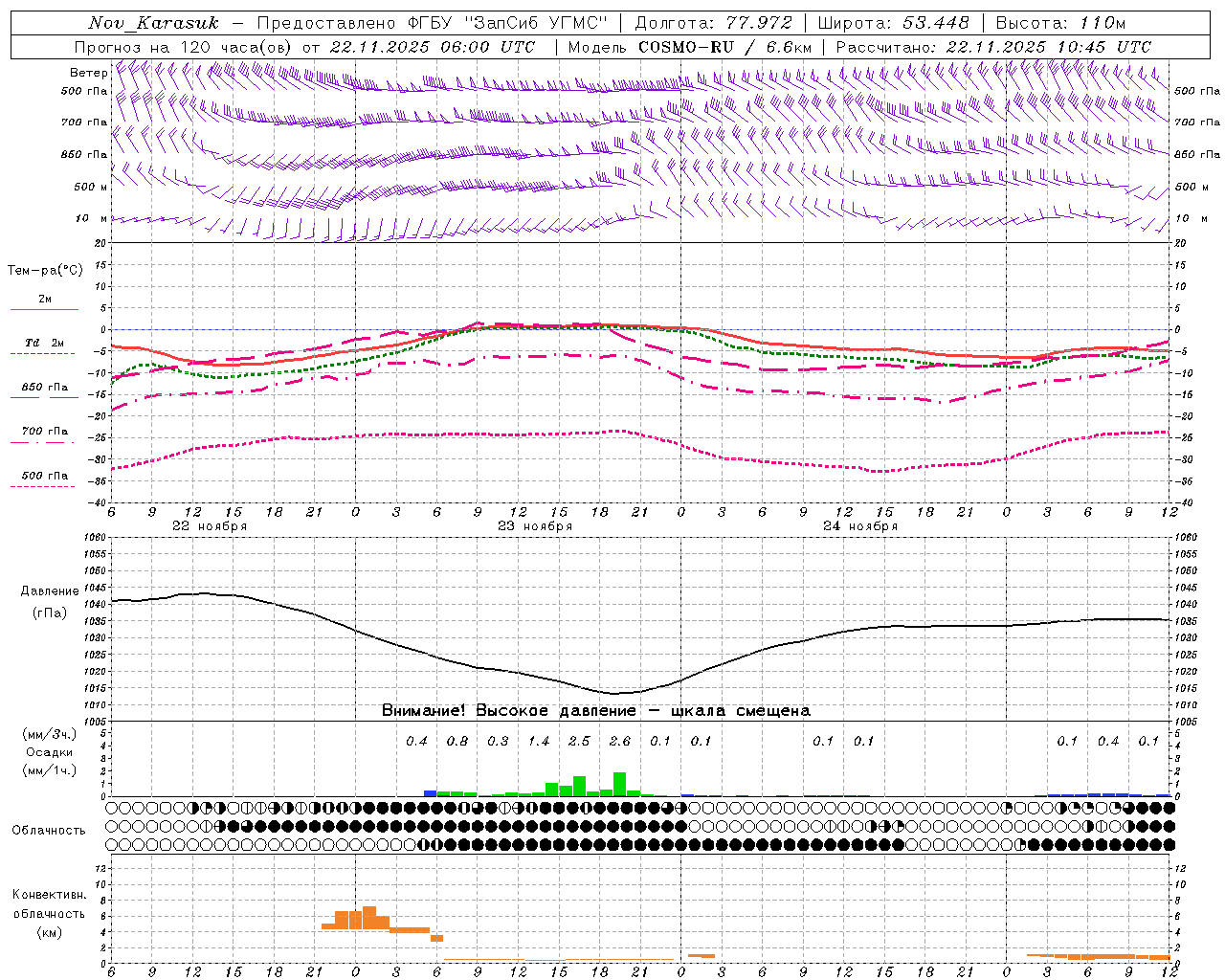Click the 'Td 2м' dew point legend entry
The height and width of the screenshot is (980, 1225).
[x=44, y=343]
